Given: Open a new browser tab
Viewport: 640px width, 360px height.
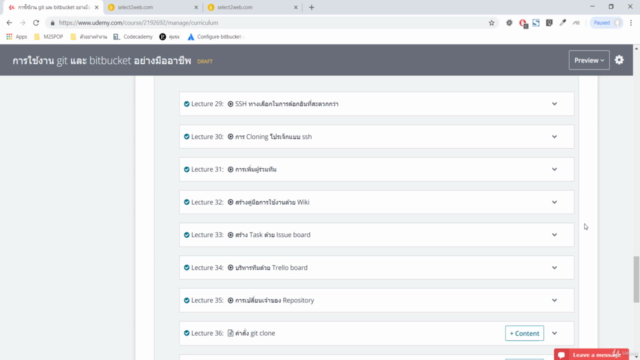Looking at the screenshot, I should pyautogui.click(x=311, y=7).
